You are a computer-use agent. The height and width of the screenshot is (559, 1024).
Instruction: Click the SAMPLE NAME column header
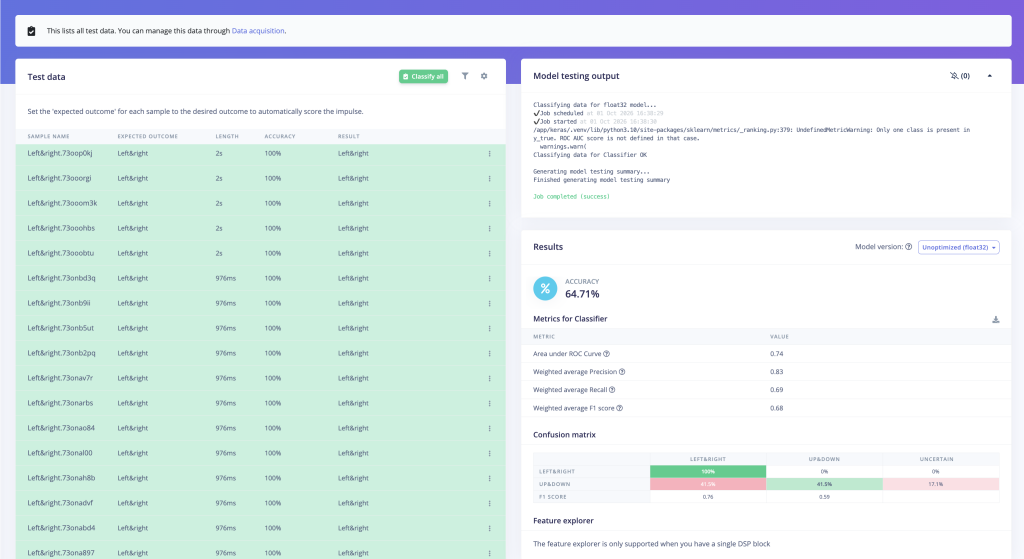48,136
